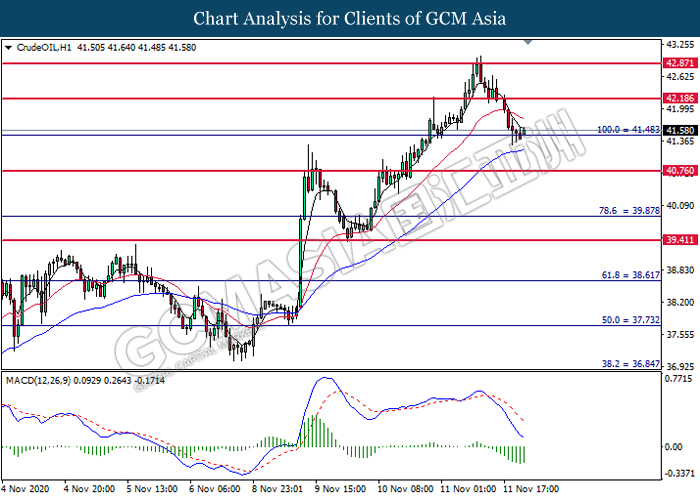The height and width of the screenshot is (500, 700).
Task: Click the MACD scale value -0.3371
Action: click(x=680, y=473)
